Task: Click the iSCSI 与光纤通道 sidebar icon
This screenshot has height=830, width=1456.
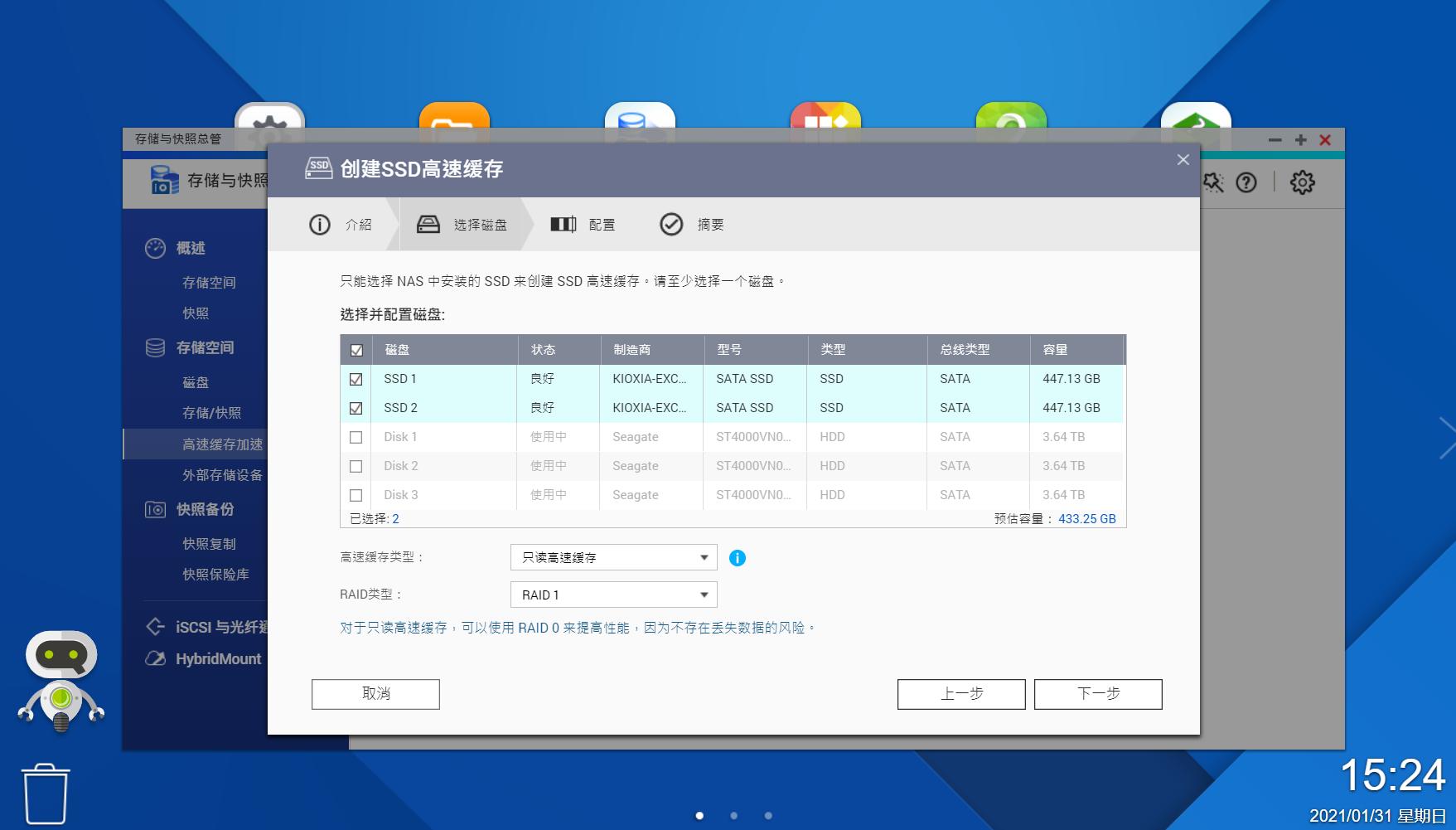Action: click(157, 626)
